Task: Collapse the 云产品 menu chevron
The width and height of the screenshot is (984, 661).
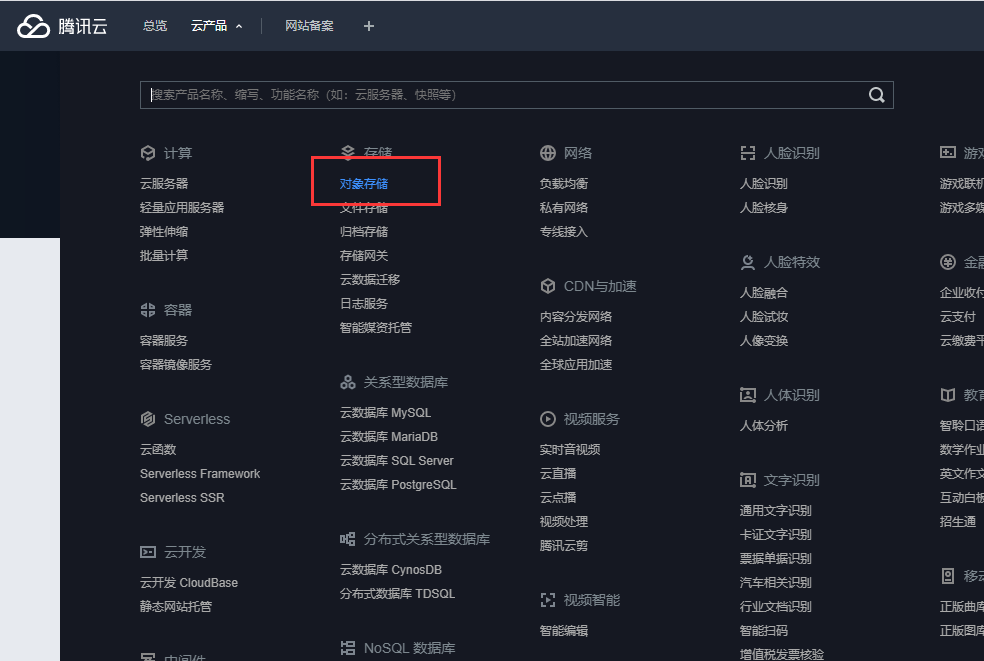Action: point(239,26)
